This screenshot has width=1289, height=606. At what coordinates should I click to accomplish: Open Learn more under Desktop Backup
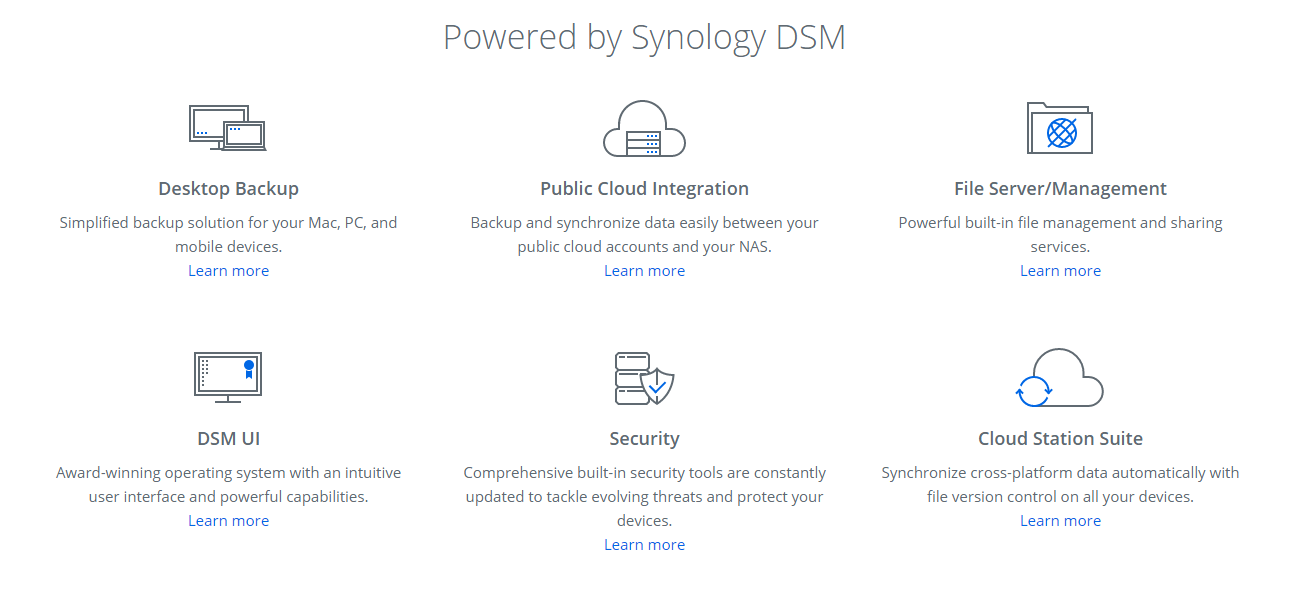pyautogui.click(x=228, y=271)
